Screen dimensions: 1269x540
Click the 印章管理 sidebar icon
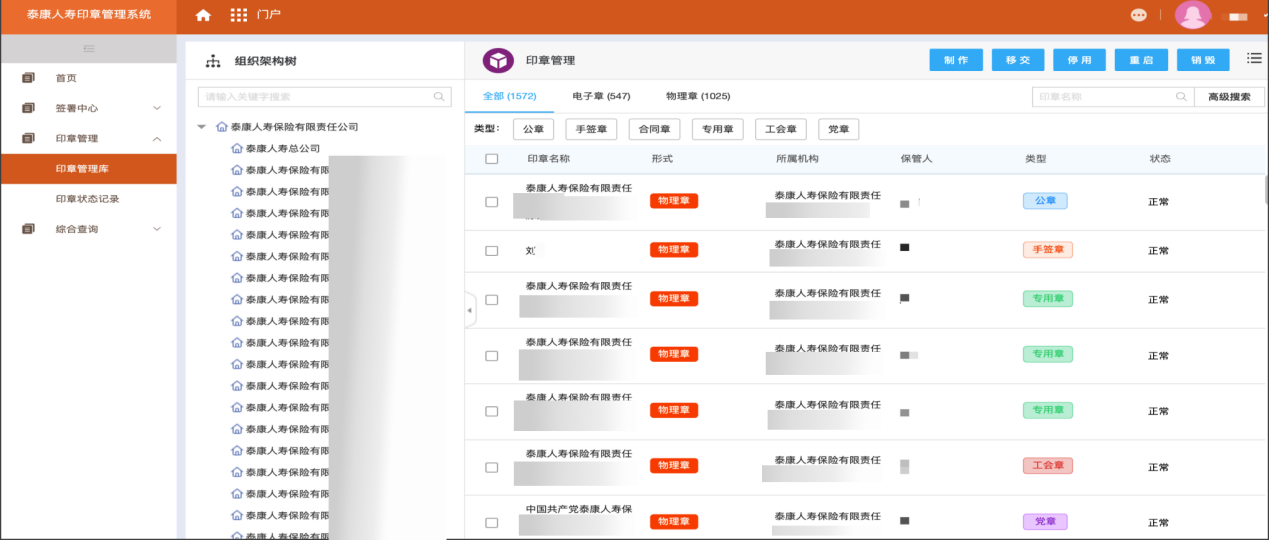[28, 138]
